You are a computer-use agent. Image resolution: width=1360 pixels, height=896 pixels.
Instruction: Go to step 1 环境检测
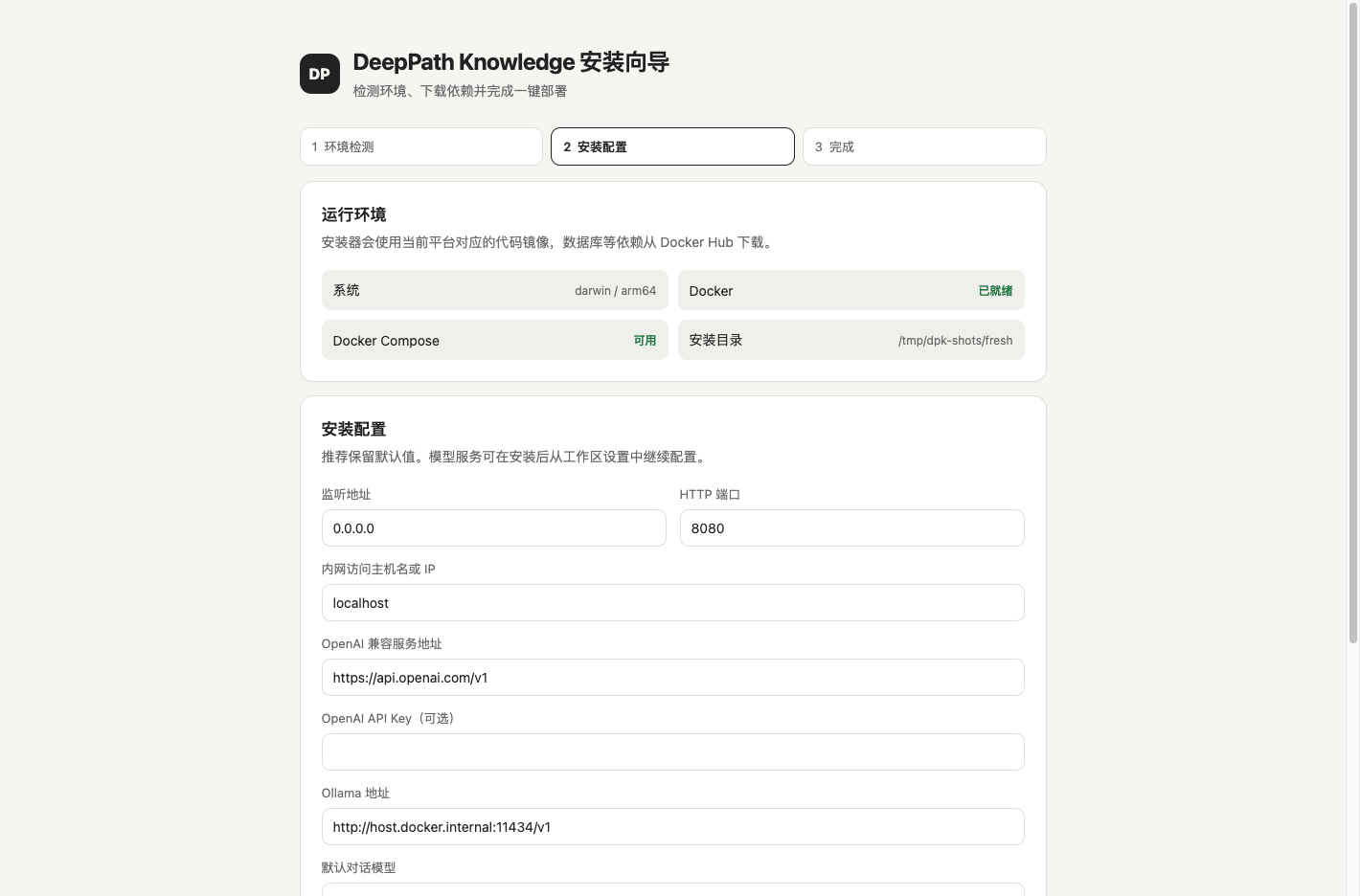pos(421,146)
